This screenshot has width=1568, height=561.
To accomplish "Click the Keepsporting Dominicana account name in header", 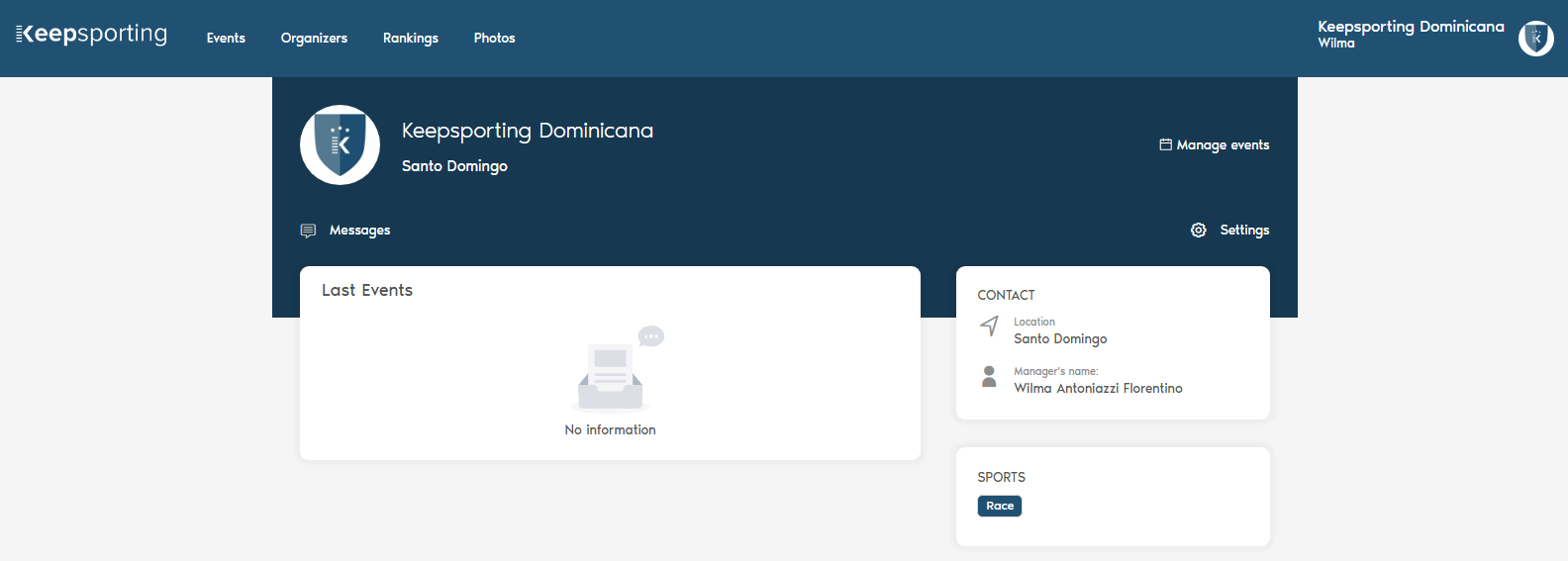I will coord(1411,27).
